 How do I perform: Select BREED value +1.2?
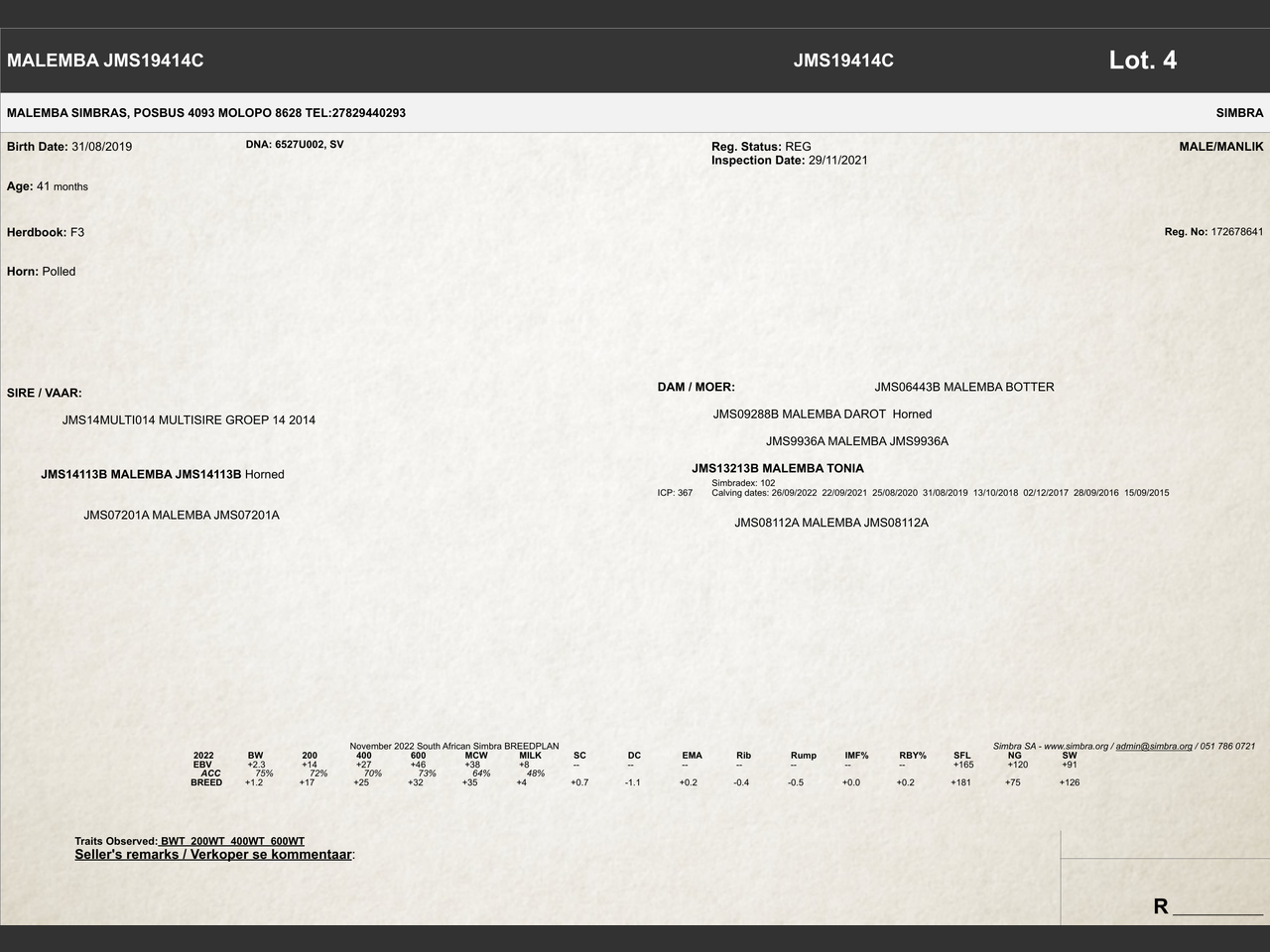coord(254,782)
